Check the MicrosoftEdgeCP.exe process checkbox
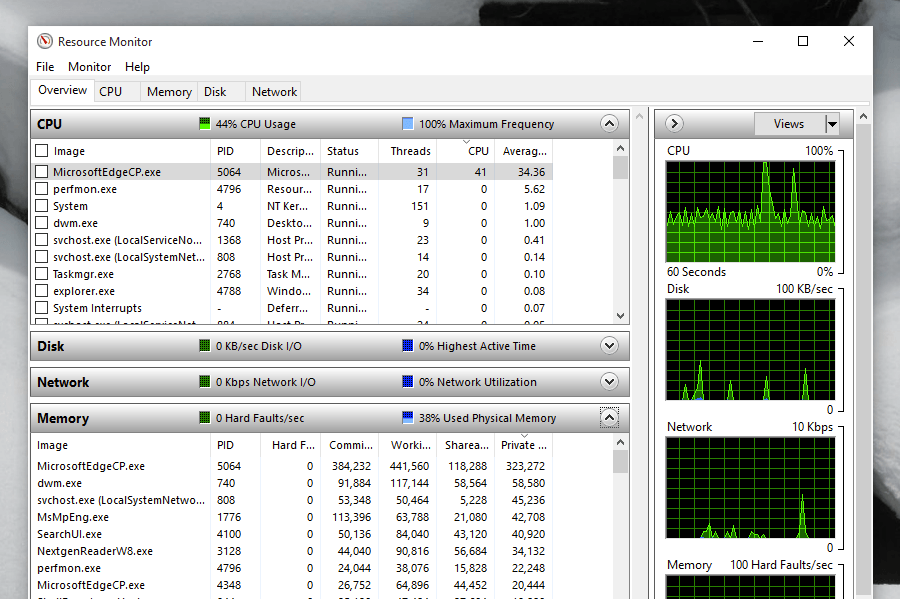The image size is (900, 599). pos(41,172)
